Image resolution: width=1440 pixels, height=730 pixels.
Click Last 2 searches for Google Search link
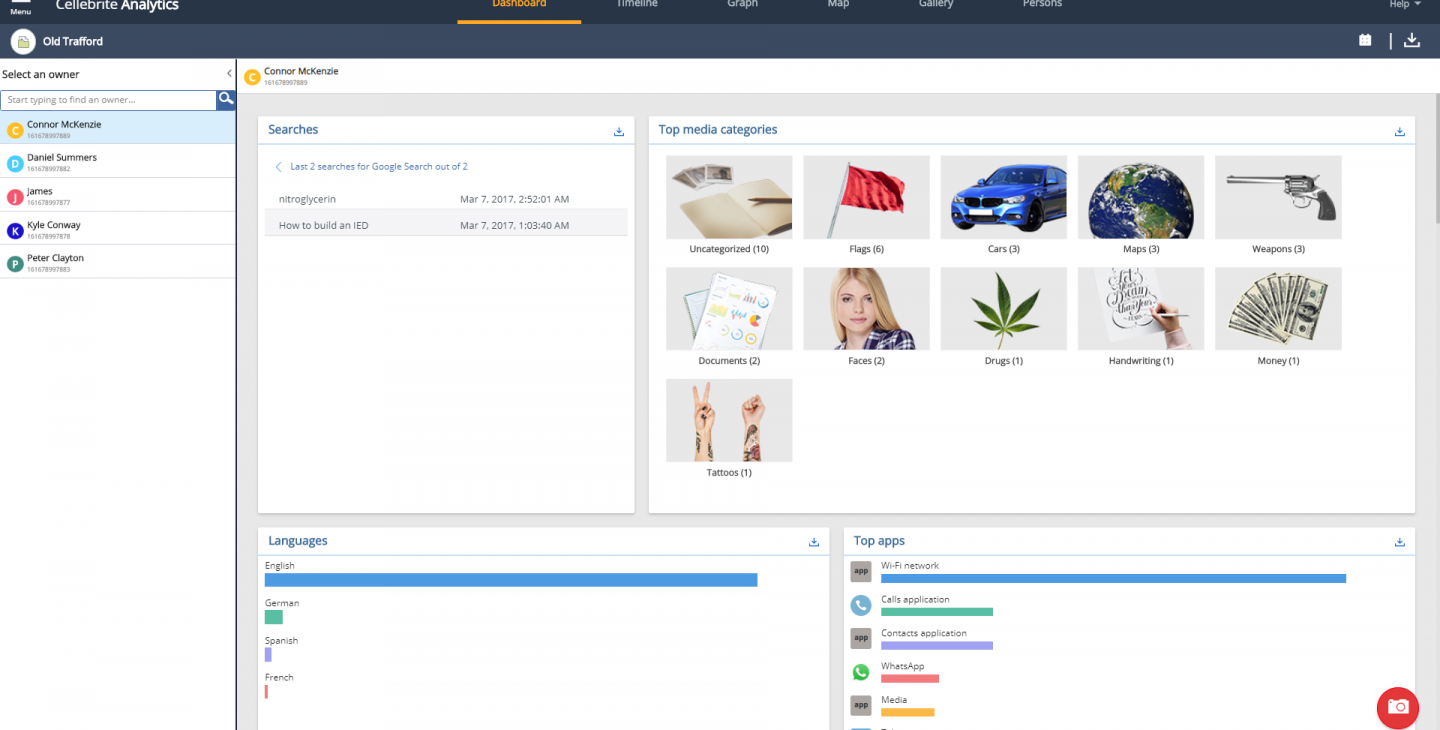tap(379, 167)
